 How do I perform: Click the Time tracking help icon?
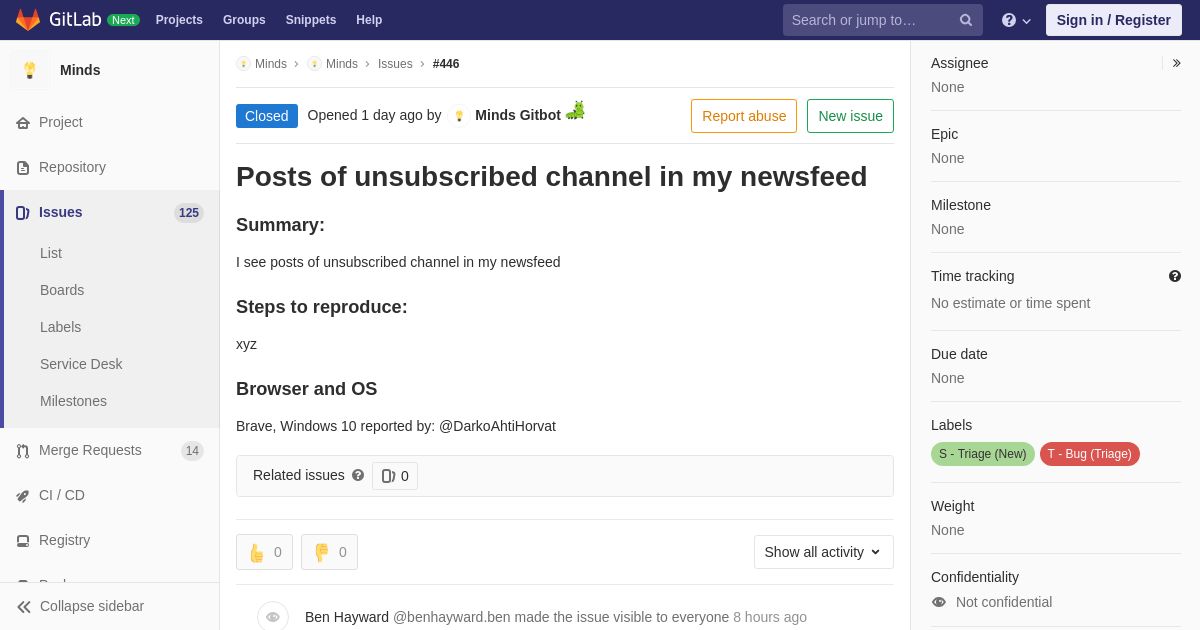click(1175, 276)
